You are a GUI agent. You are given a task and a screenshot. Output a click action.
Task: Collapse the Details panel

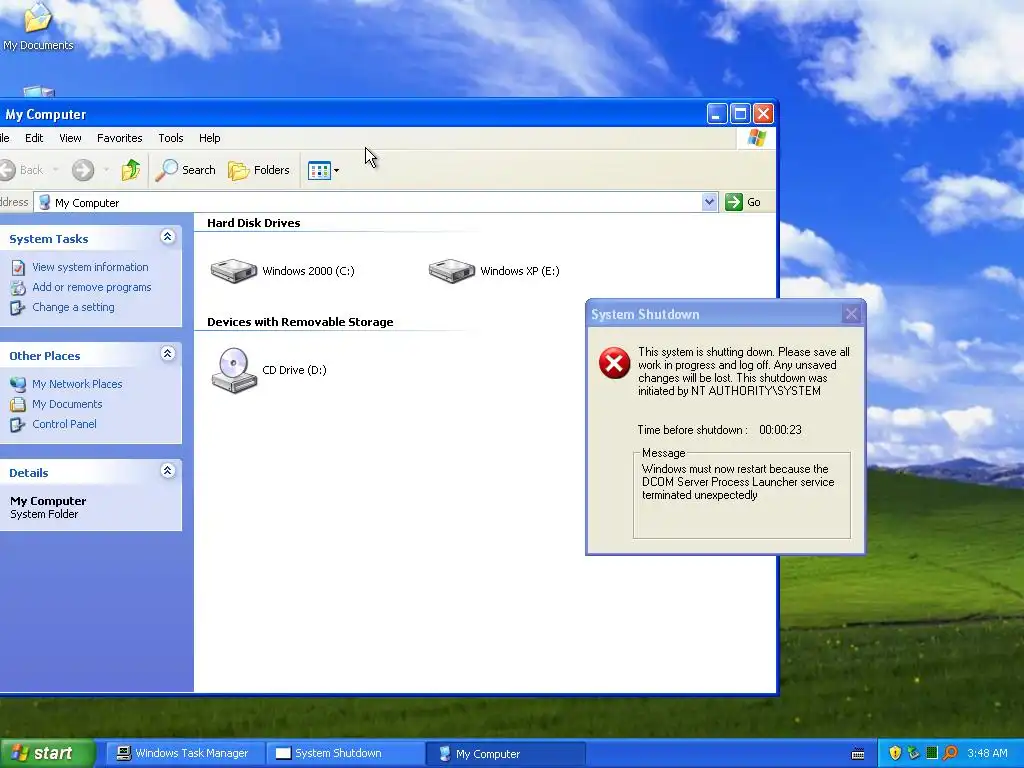coord(168,471)
